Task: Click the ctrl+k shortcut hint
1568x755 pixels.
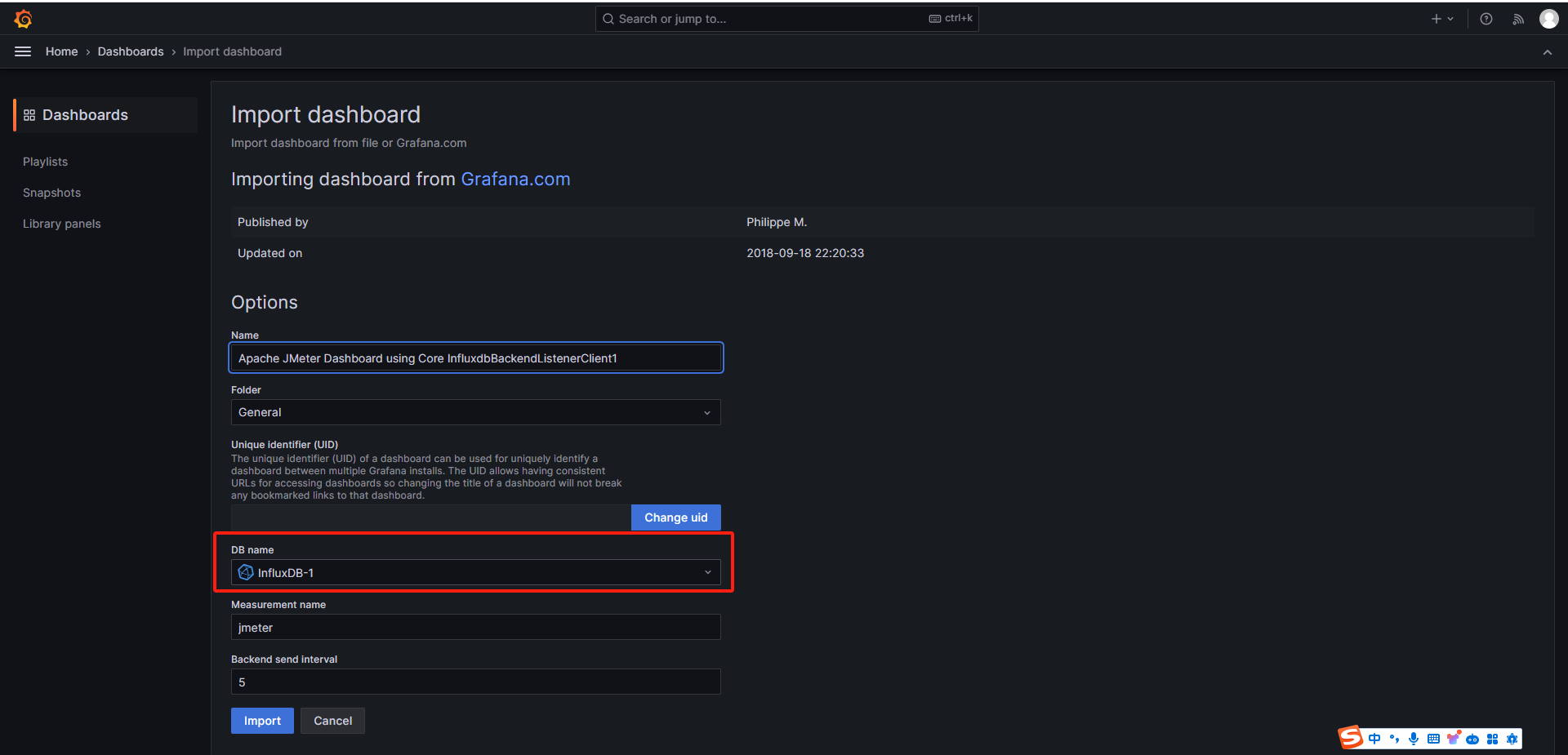Action: 951,18
